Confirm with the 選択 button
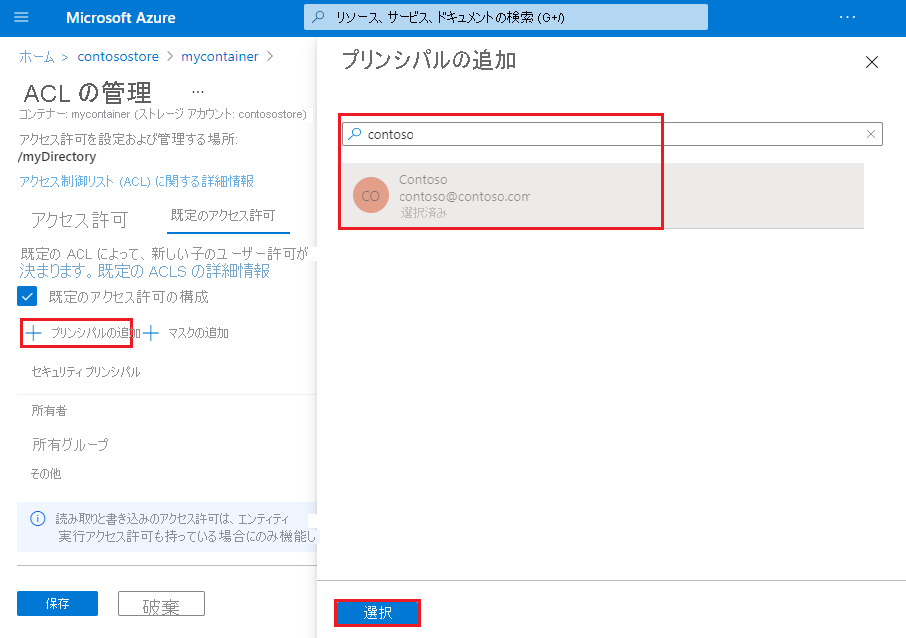The image size is (906, 638). coord(377,613)
